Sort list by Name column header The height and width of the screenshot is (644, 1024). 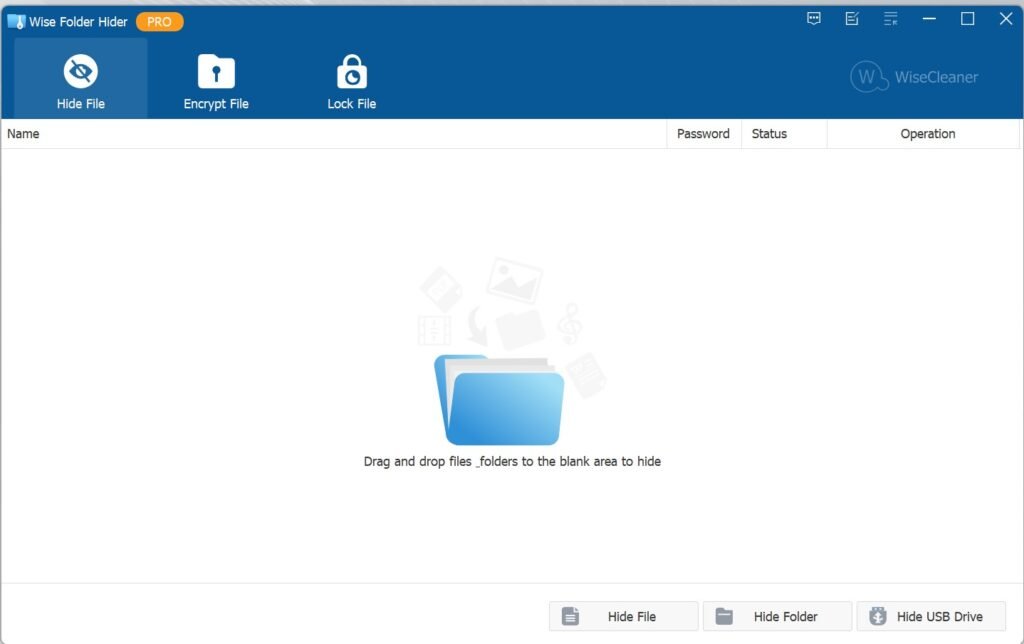click(x=24, y=134)
